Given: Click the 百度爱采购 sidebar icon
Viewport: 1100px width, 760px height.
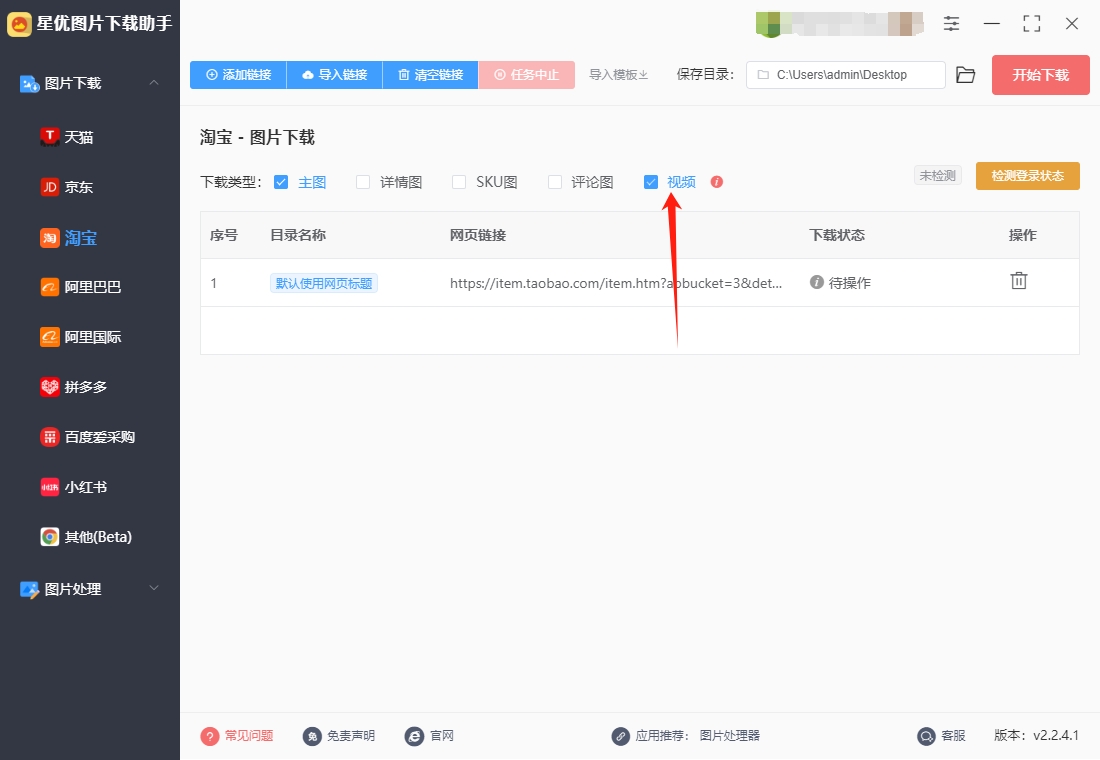Looking at the screenshot, I should click(x=50, y=437).
